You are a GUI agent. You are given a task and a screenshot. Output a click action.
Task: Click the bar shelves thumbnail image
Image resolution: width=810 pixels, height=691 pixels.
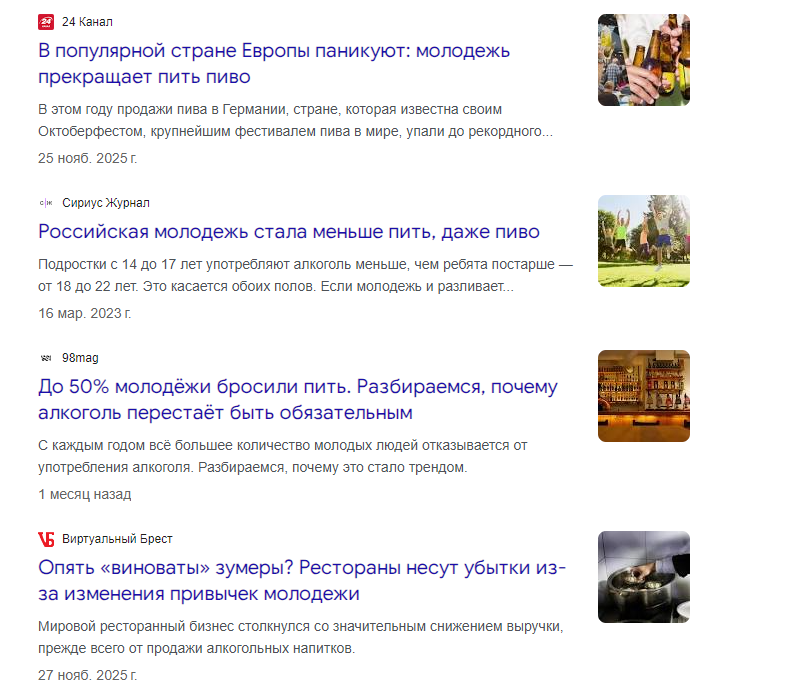(x=644, y=396)
